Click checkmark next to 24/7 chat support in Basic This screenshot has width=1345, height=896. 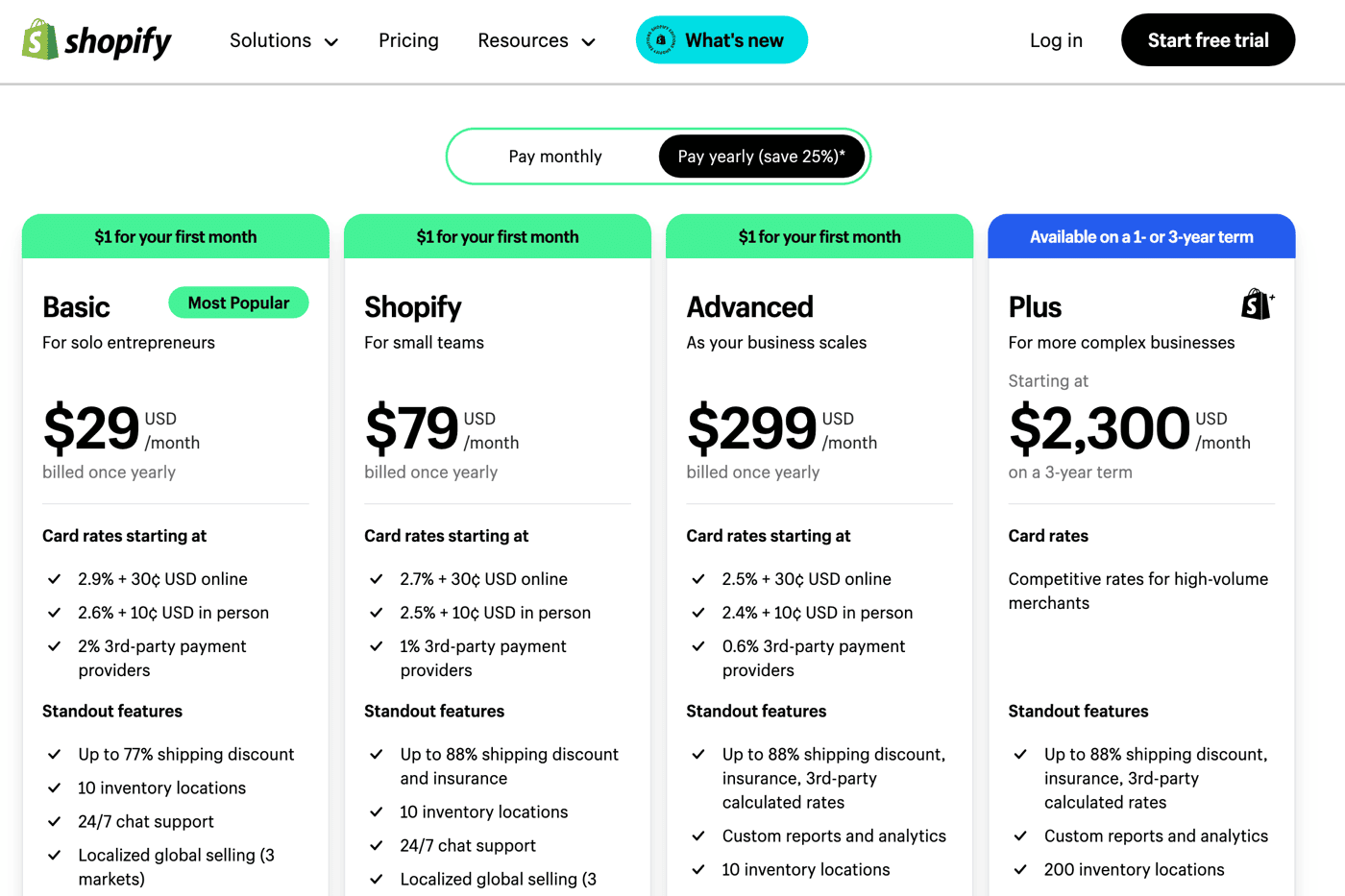(x=55, y=822)
